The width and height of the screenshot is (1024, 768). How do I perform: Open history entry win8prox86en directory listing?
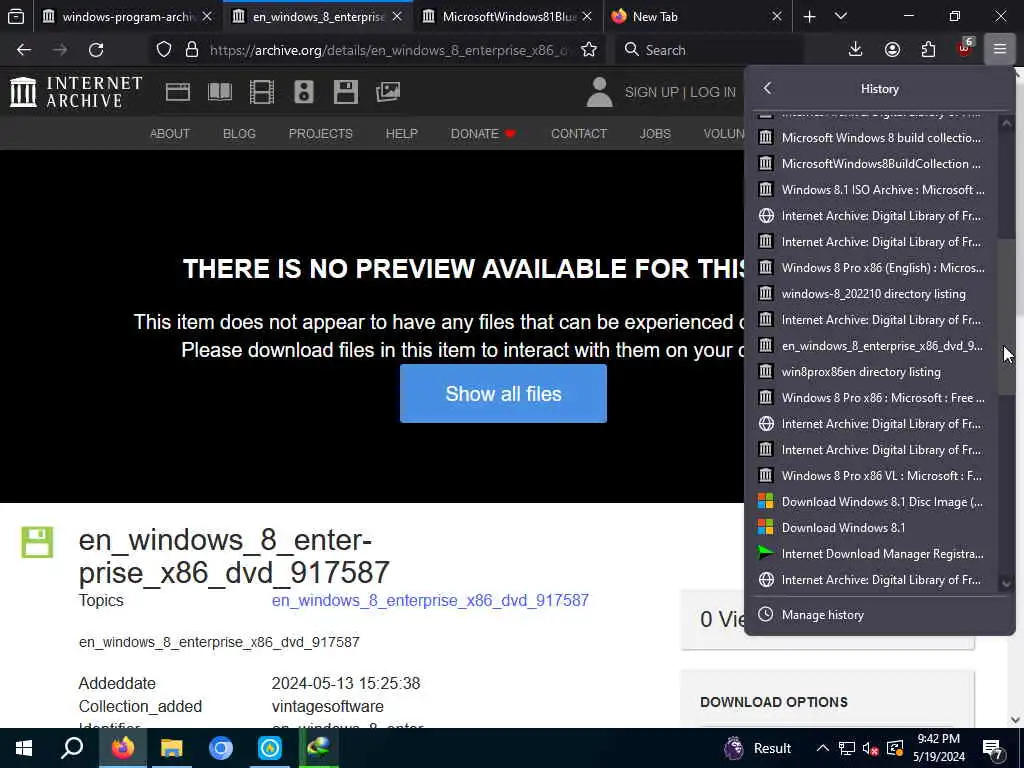pos(879,372)
